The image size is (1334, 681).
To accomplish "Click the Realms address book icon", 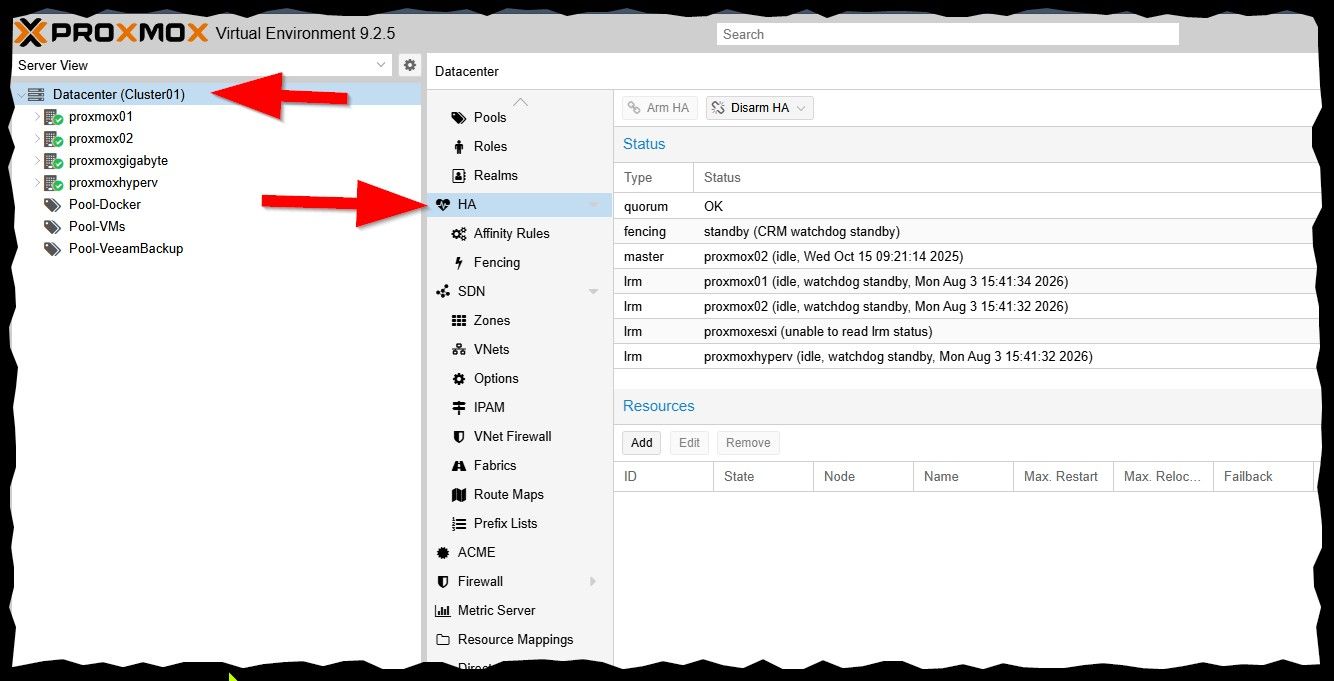I will click(x=459, y=176).
